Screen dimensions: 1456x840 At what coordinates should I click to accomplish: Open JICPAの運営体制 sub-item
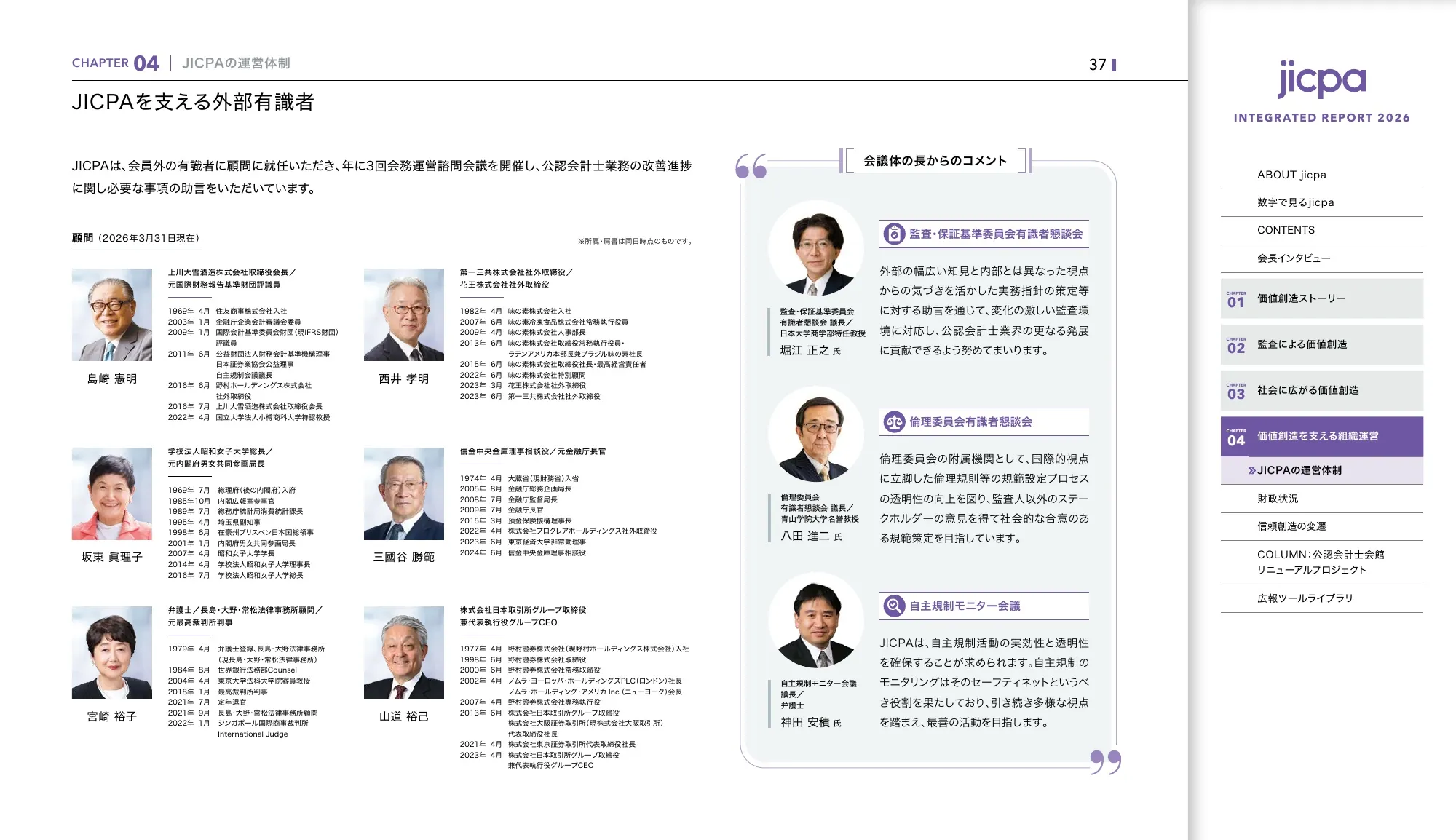(x=1321, y=471)
